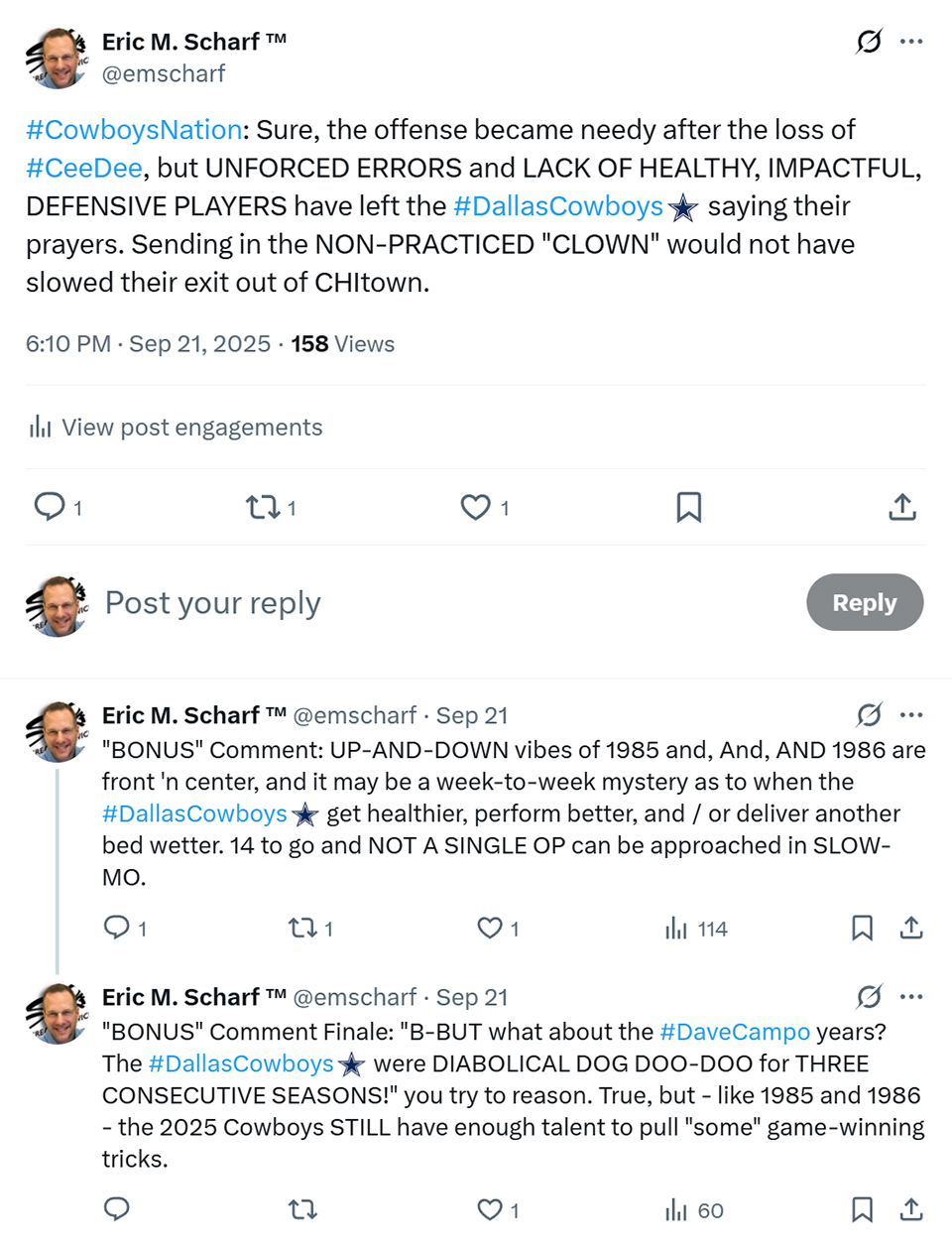Viewport: 952px width, 1249px height.
Task: Open the #CeeDee hashtag link
Action: 84,168
